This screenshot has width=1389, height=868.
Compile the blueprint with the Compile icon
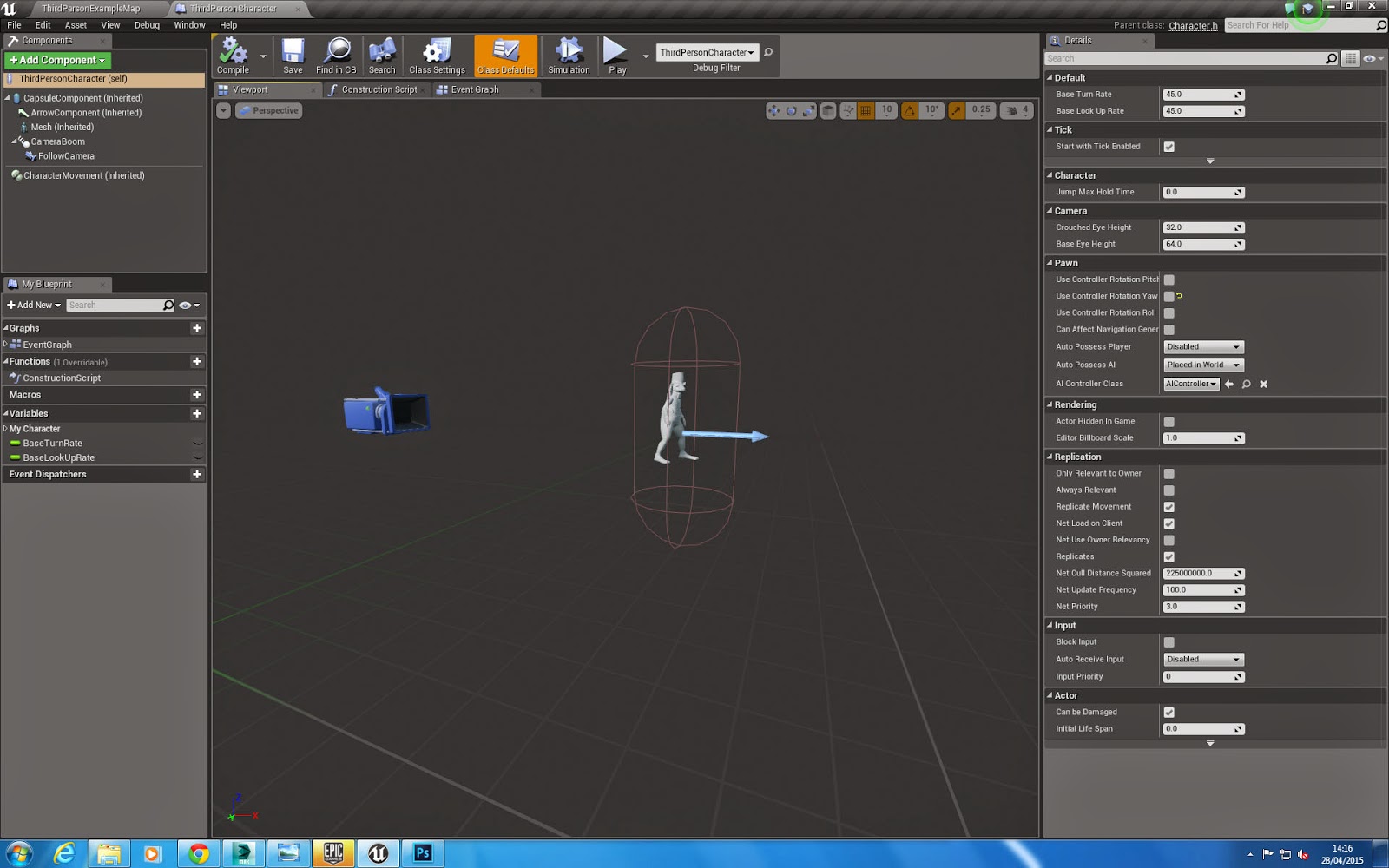[233, 56]
